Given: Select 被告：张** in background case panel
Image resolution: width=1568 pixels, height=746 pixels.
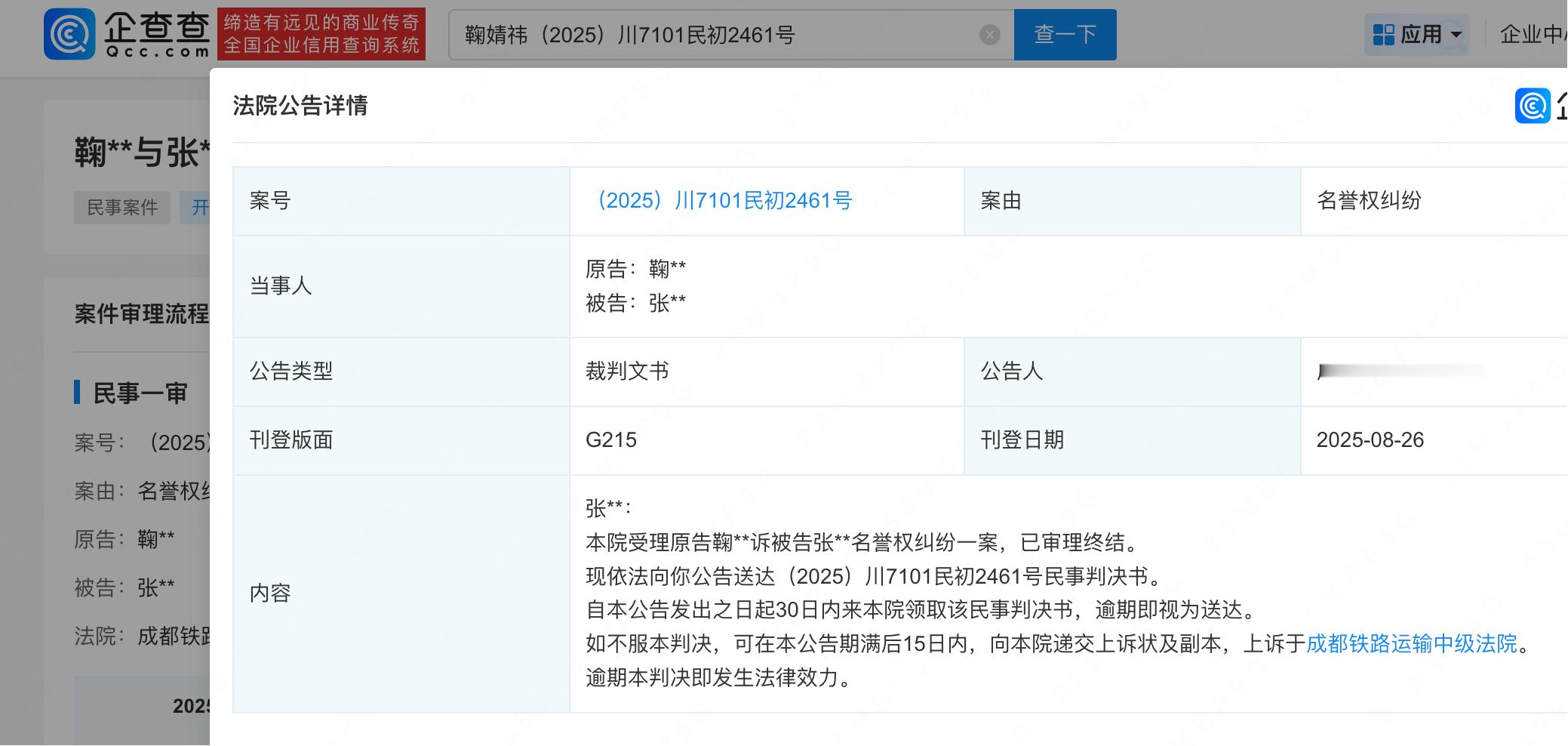Looking at the screenshot, I should point(125,587).
